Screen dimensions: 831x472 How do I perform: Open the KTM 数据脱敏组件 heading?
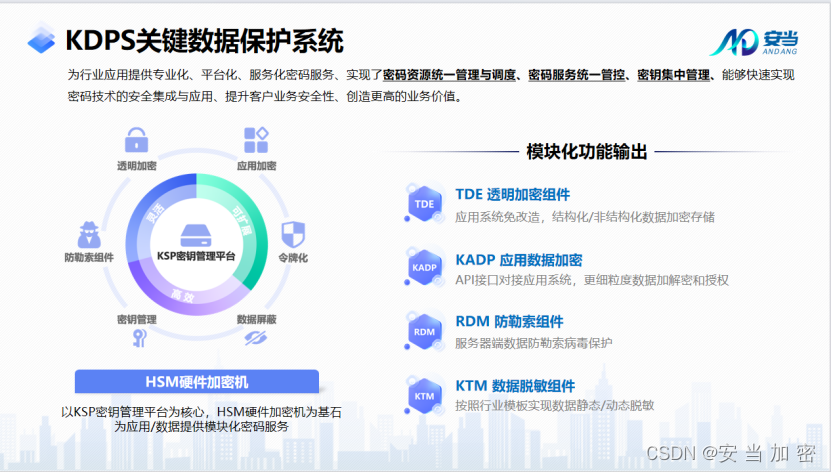[515, 386]
